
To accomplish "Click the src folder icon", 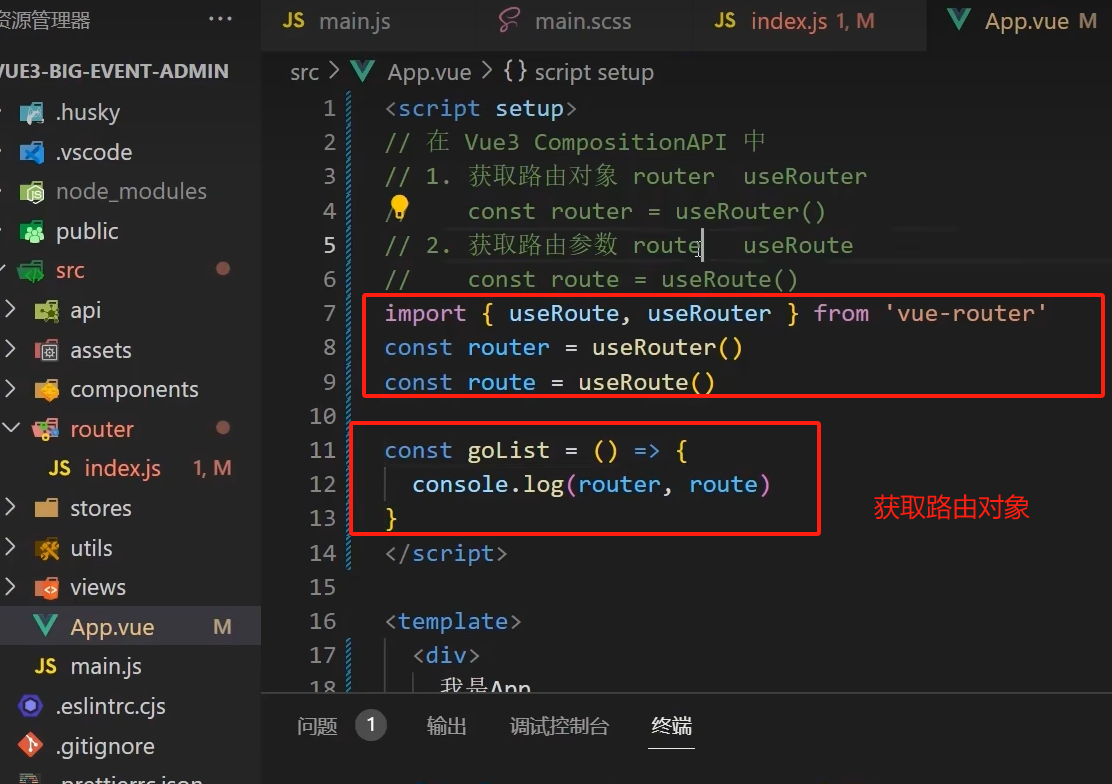I will click(x=31, y=271).
